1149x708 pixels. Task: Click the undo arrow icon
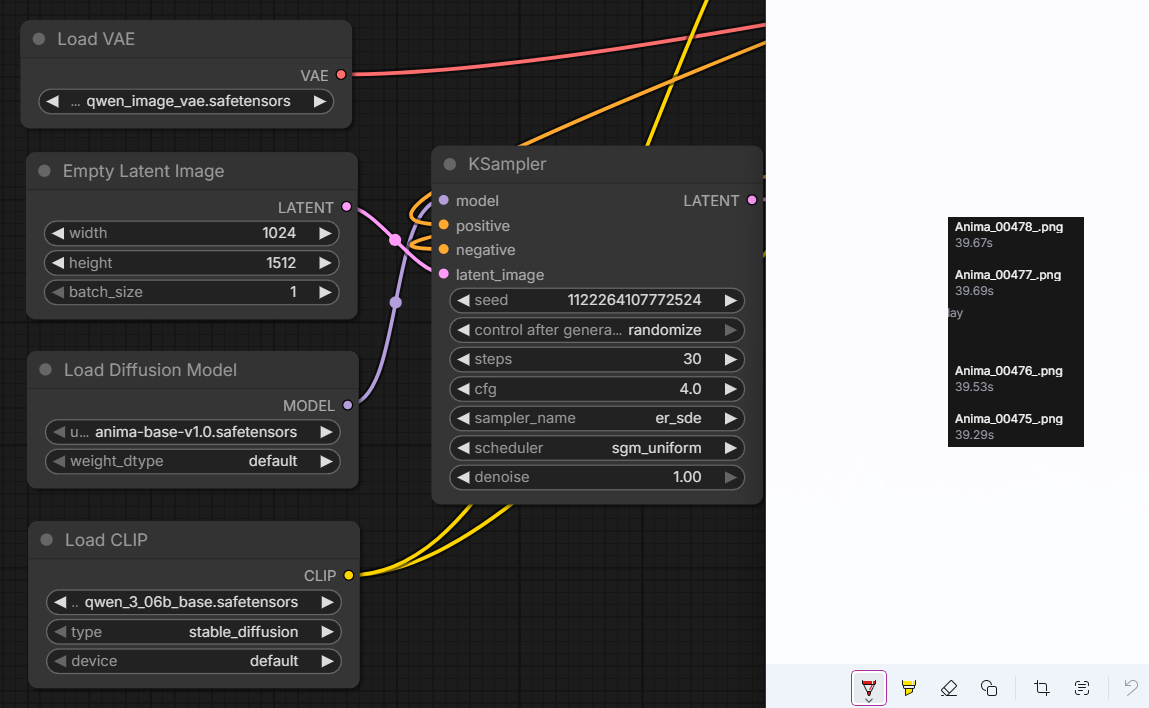1131,687
